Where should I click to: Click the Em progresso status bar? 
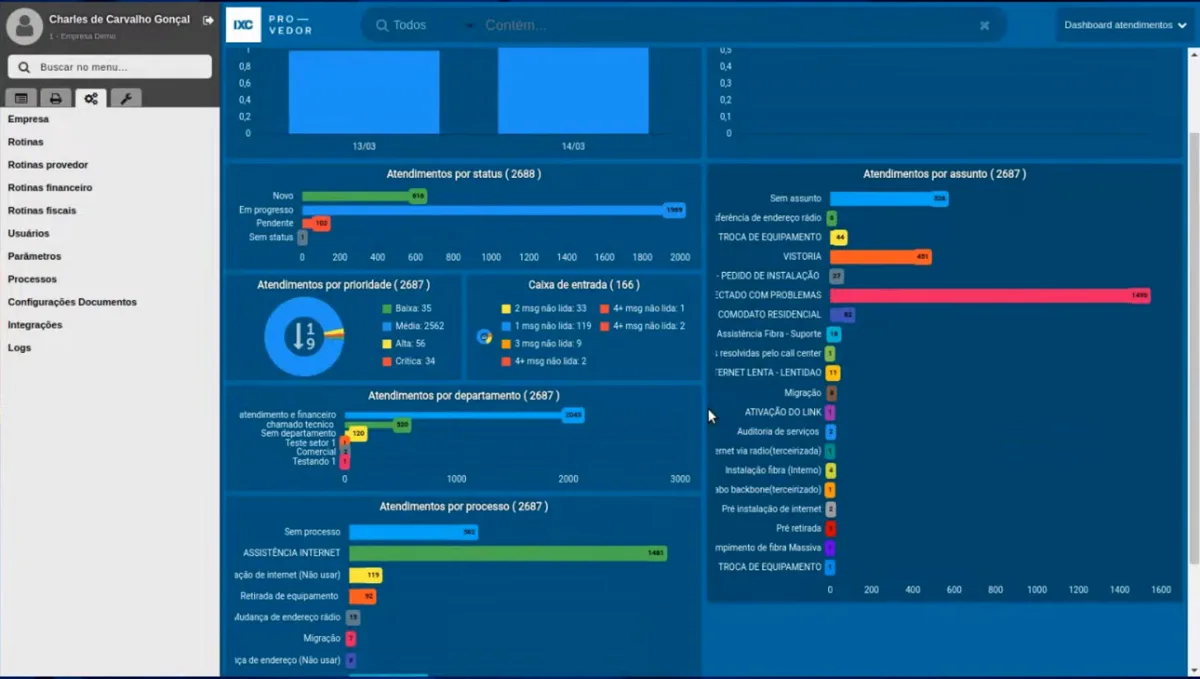click(494, 210)
